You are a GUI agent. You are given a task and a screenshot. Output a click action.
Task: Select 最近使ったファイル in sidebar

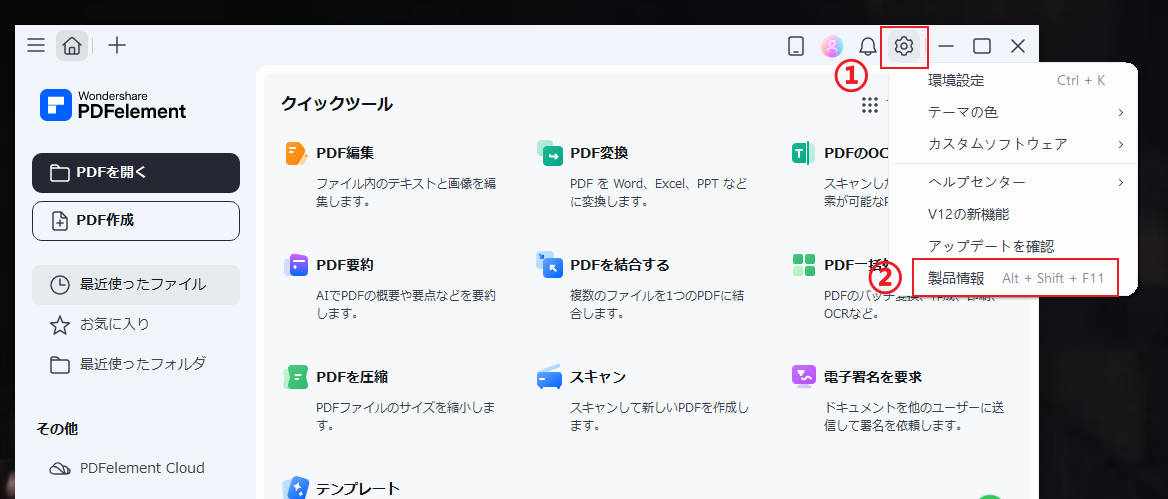tap(136, 285)
